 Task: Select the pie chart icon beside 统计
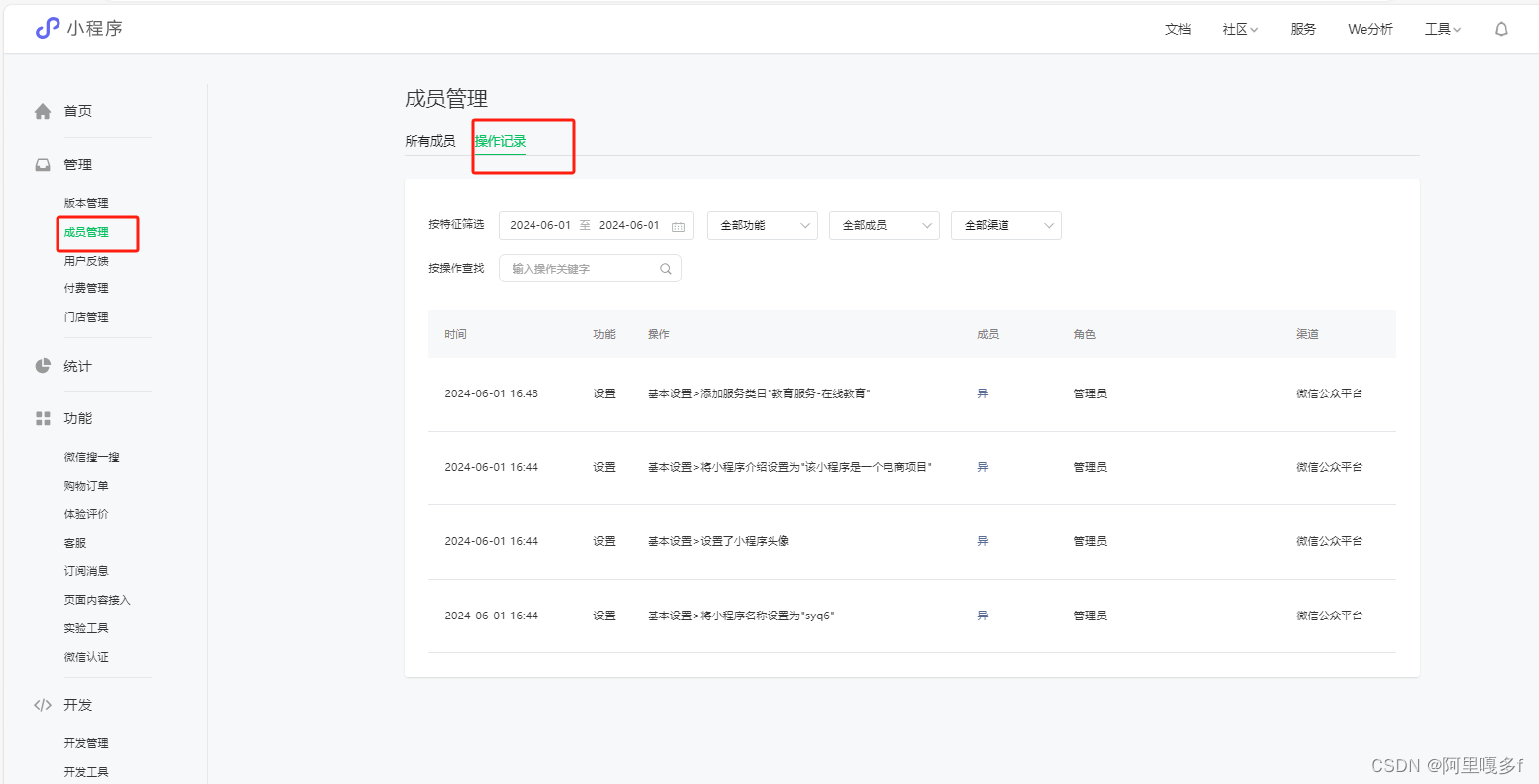coord(44,365)
